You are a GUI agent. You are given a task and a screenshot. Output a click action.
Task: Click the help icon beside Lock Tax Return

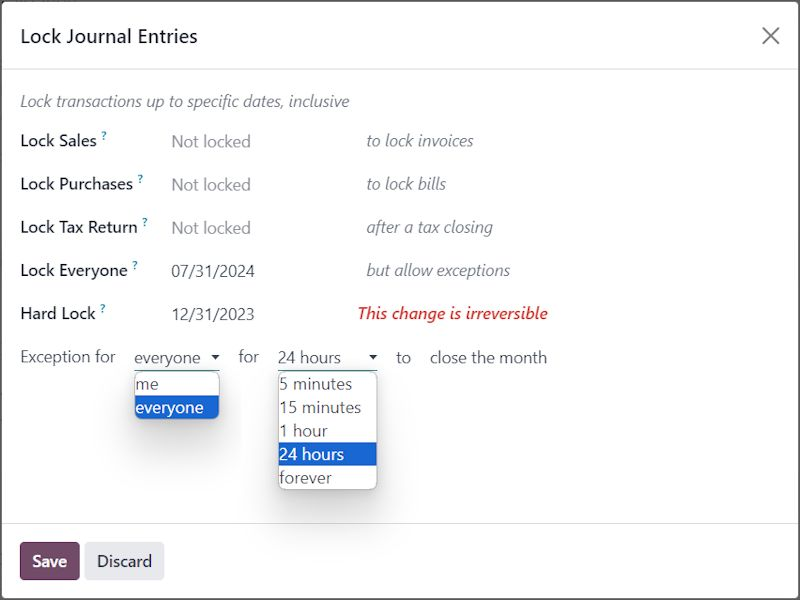145,222
